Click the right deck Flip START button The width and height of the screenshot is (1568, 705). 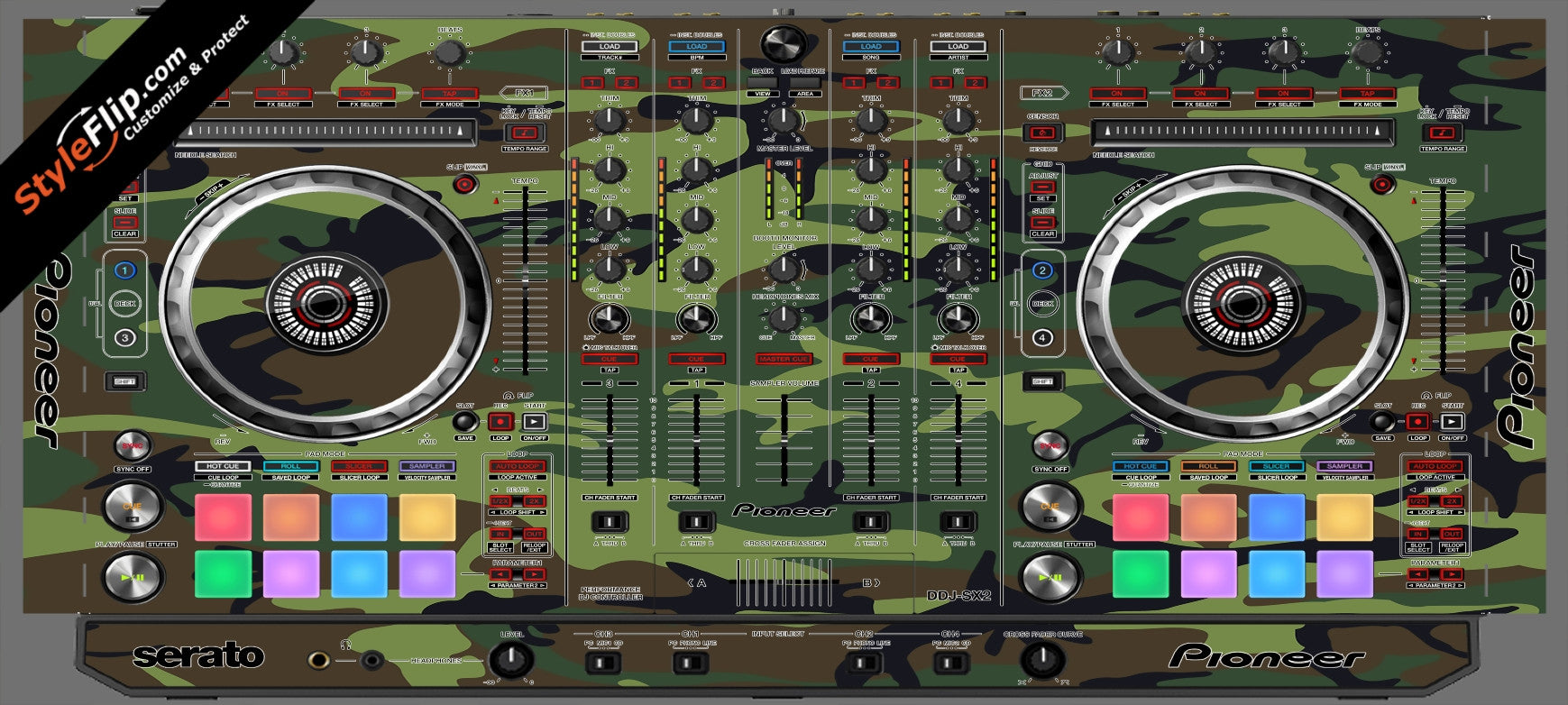tap(1452, 421)
